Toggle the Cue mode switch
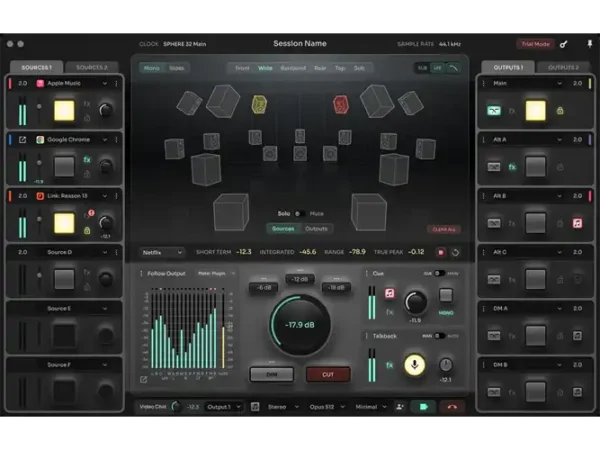Screen dimensions: 600x450 click(439, 273)
